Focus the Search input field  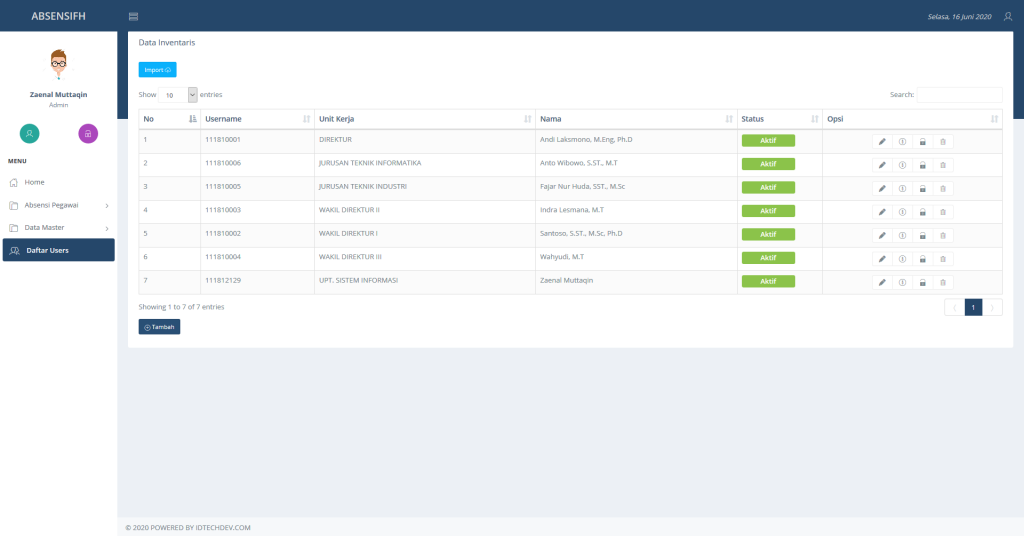(959, 95)
